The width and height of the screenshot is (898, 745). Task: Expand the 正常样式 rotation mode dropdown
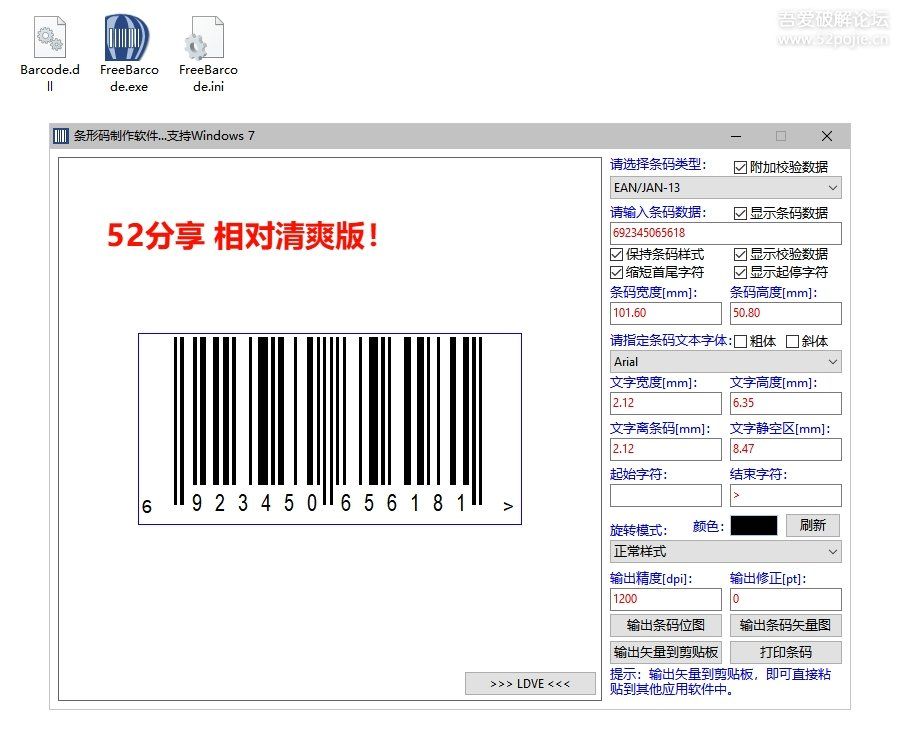(726, 552)
